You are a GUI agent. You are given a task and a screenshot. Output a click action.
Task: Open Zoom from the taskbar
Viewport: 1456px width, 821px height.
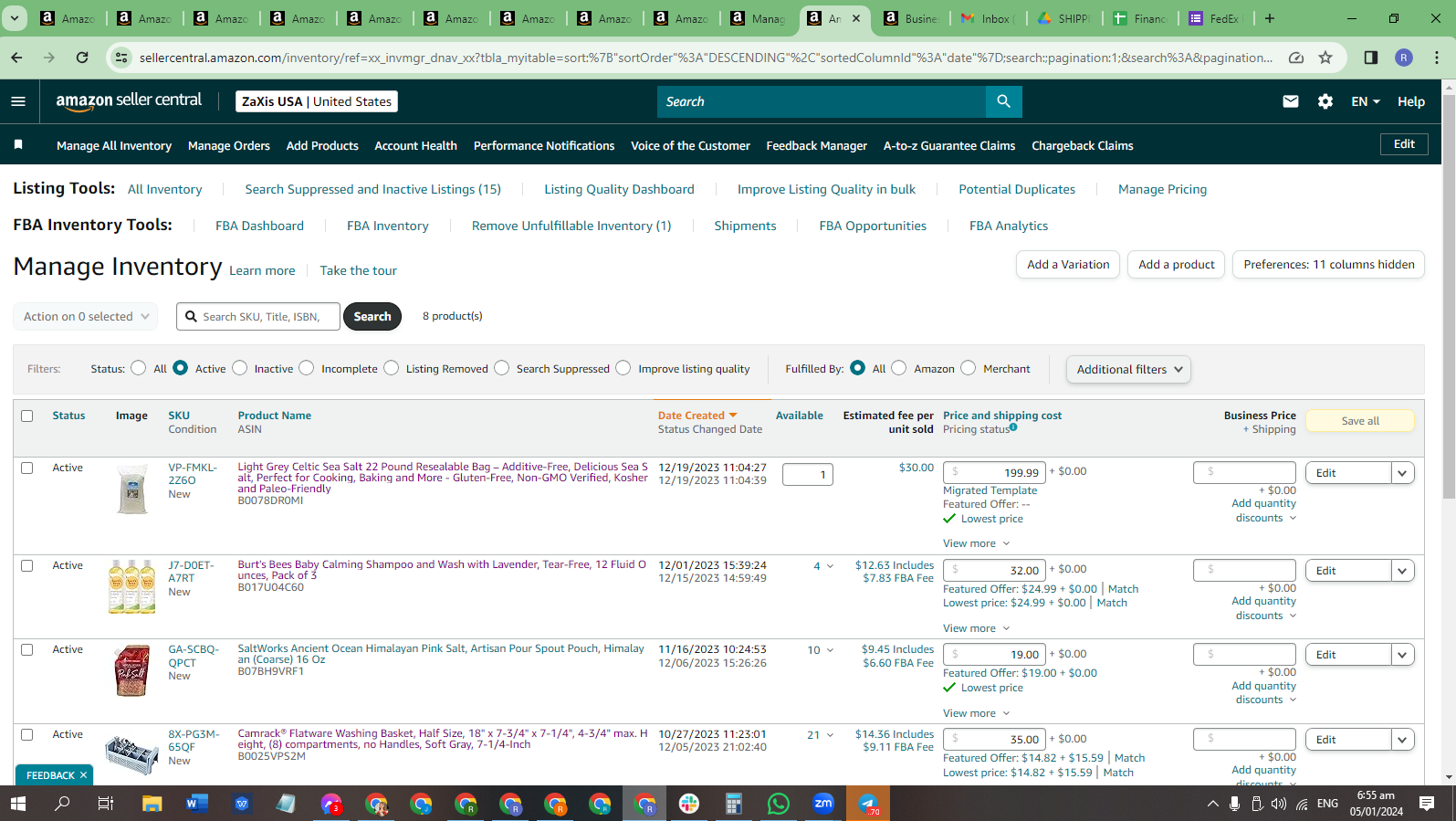[x=823, y=804]
